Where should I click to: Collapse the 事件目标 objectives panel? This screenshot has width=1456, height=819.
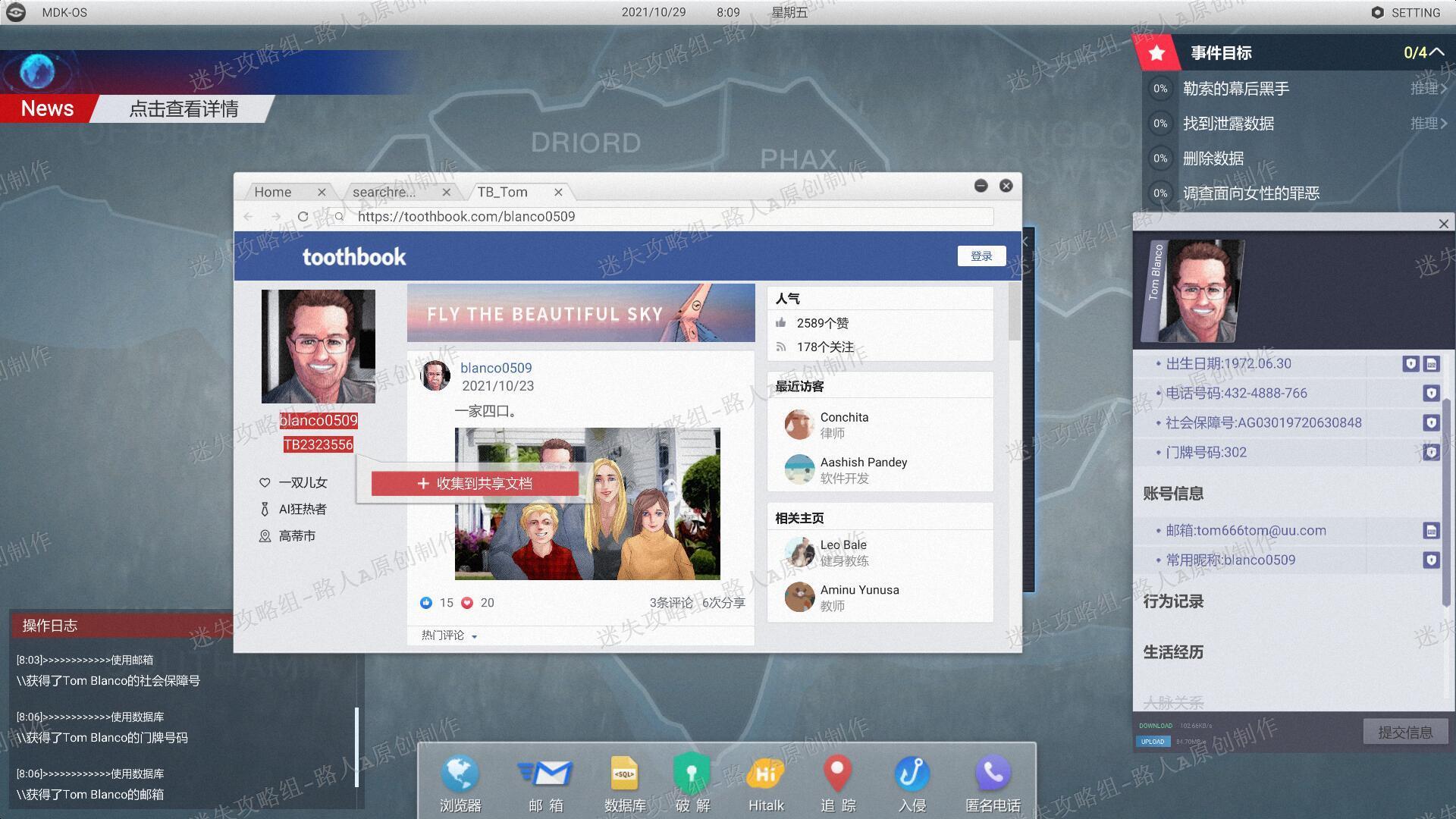[1436, 52]
